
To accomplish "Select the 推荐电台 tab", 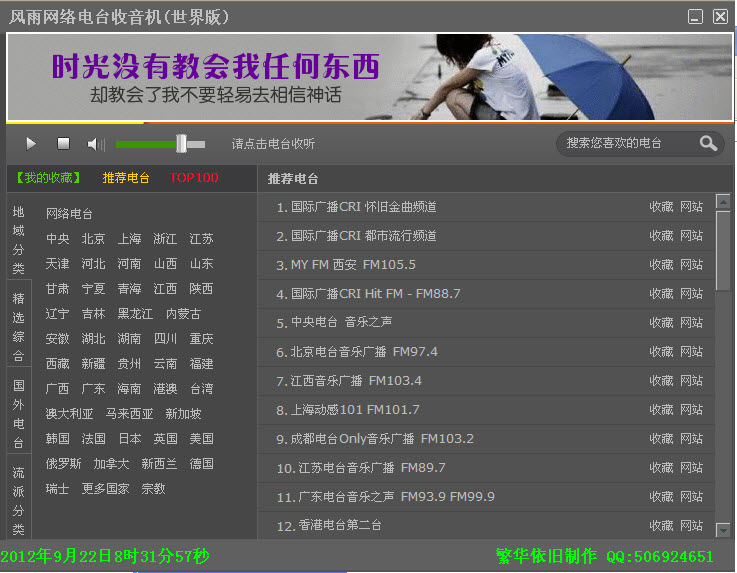I will pos(126,178).
